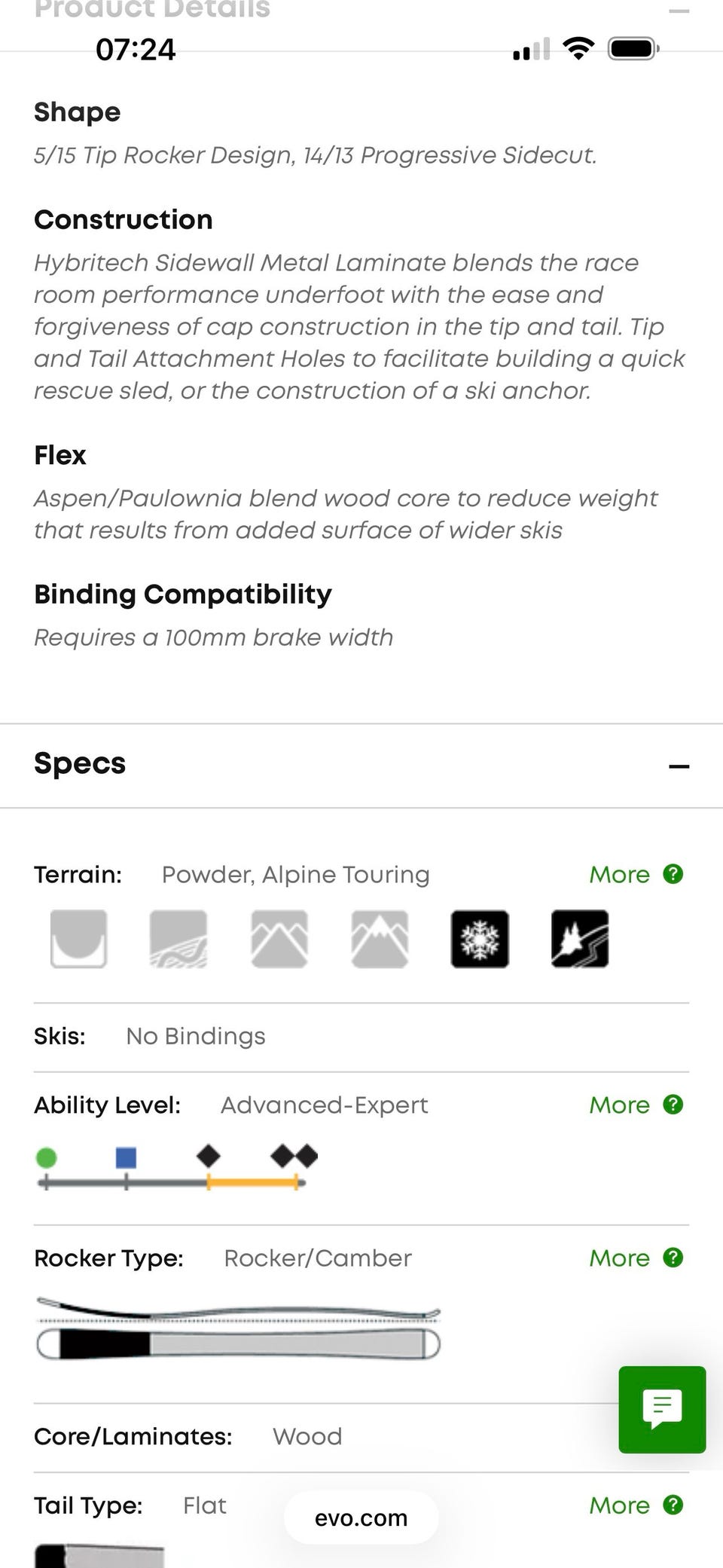The height and width of the screenshot is (1568, 723).
Task: Tap the groomed-run carving terrain icon
Action: click(x=178, y=938)
